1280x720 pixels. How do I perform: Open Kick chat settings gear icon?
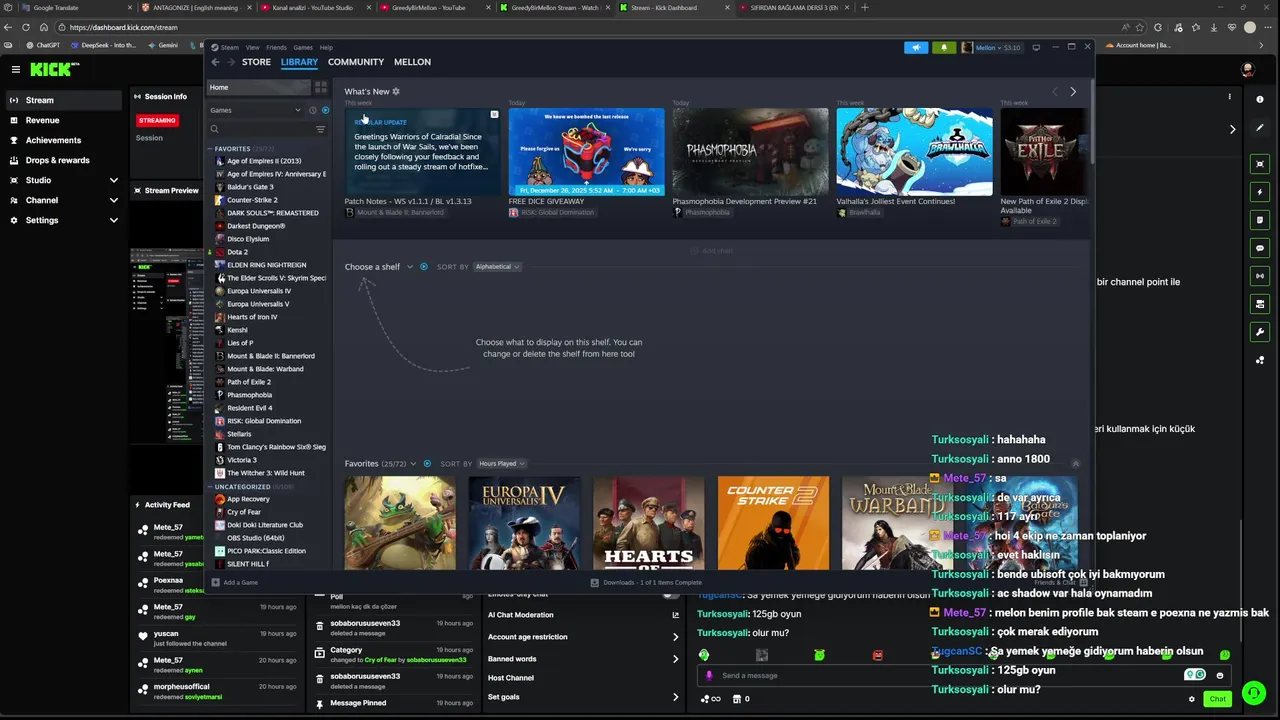[x=1191, y=699]
